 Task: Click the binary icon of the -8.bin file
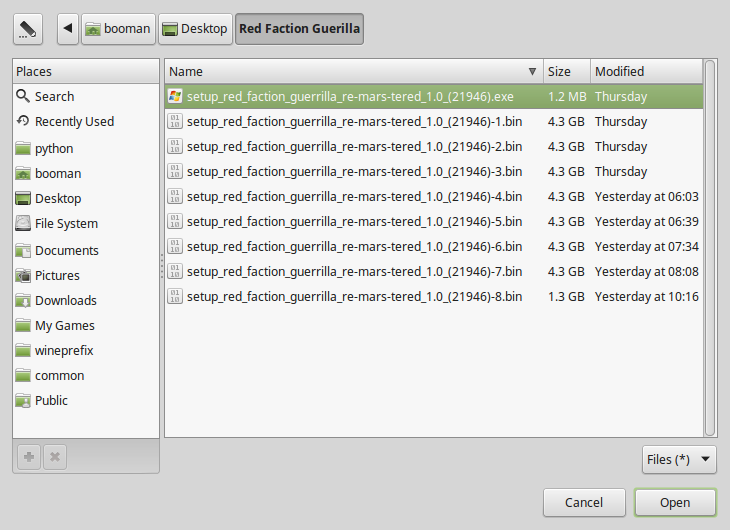175,296
